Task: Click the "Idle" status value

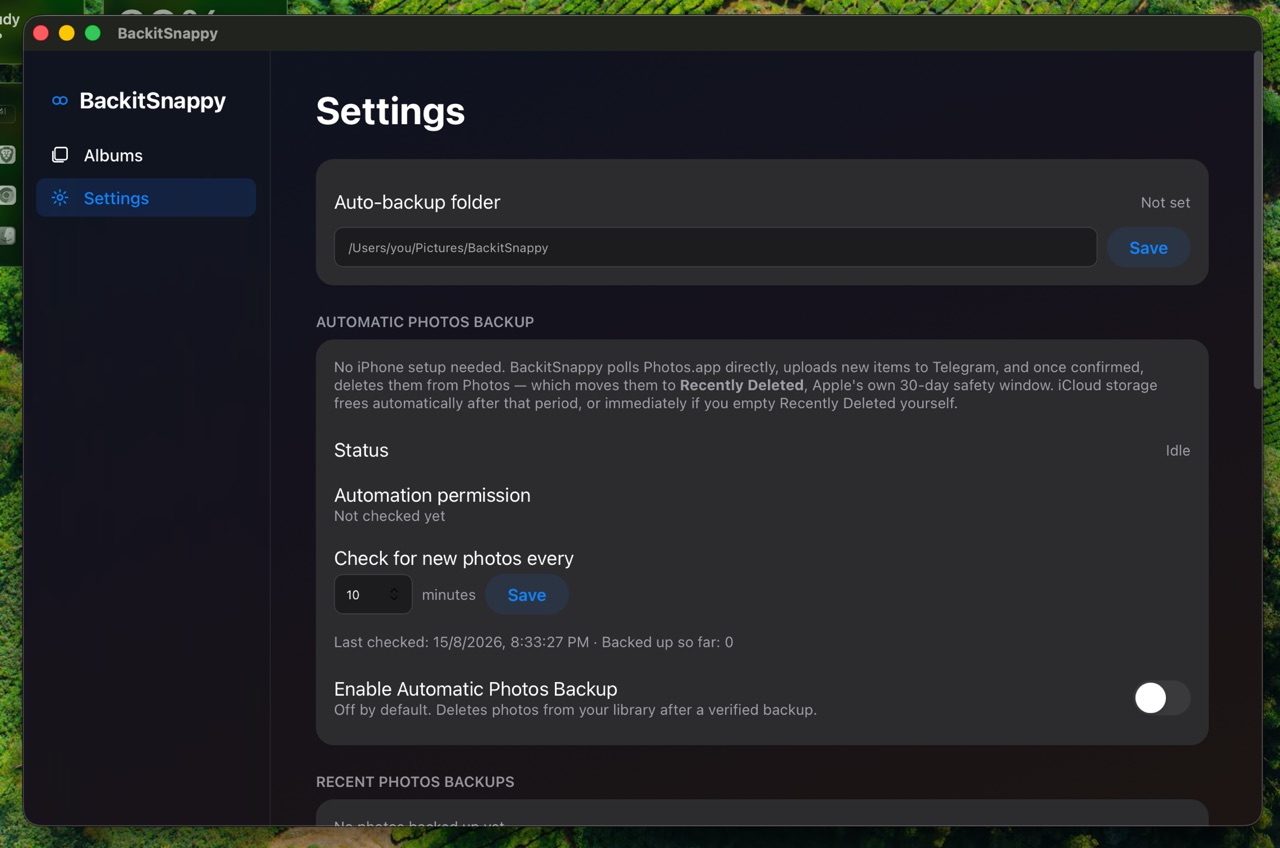Action: pyautogui.click(x=1178, y=451)
